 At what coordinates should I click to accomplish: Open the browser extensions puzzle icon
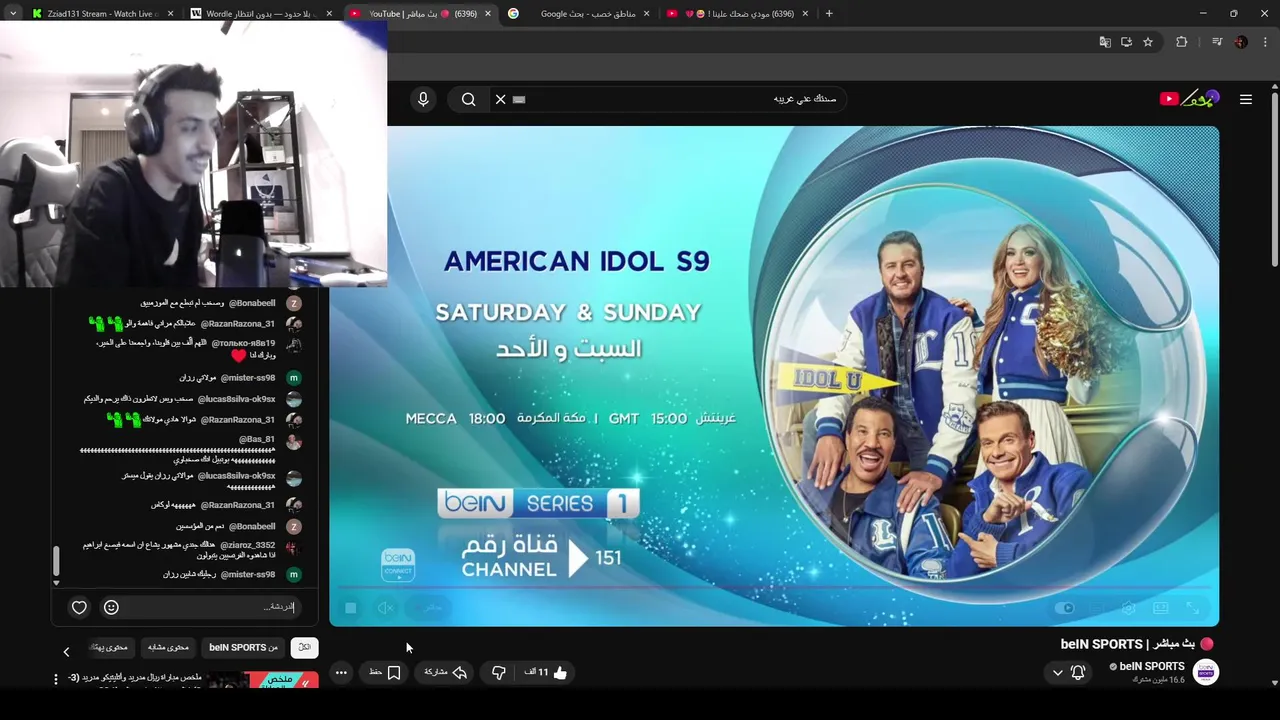pos(1182,42)
